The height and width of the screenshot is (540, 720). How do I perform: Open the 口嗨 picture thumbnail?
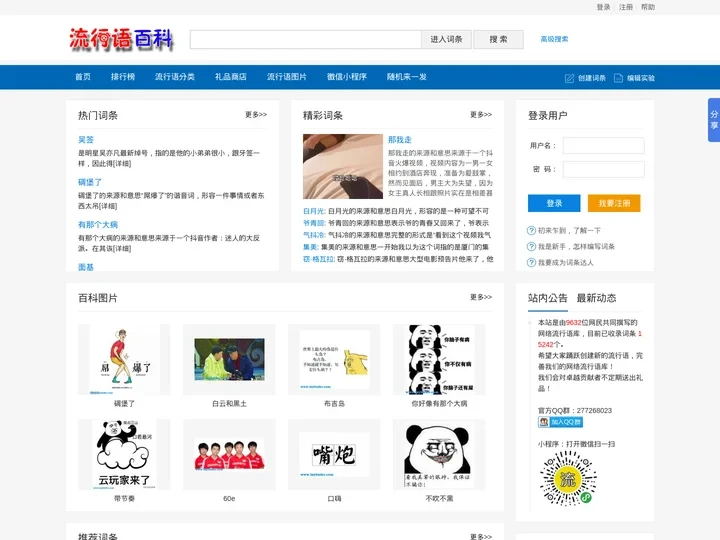[x=334, y=454]
